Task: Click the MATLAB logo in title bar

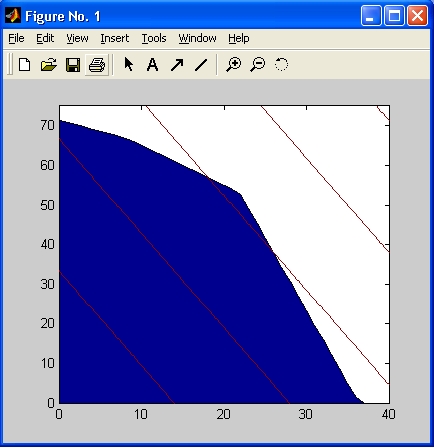Action: click(x=13, y=15)
